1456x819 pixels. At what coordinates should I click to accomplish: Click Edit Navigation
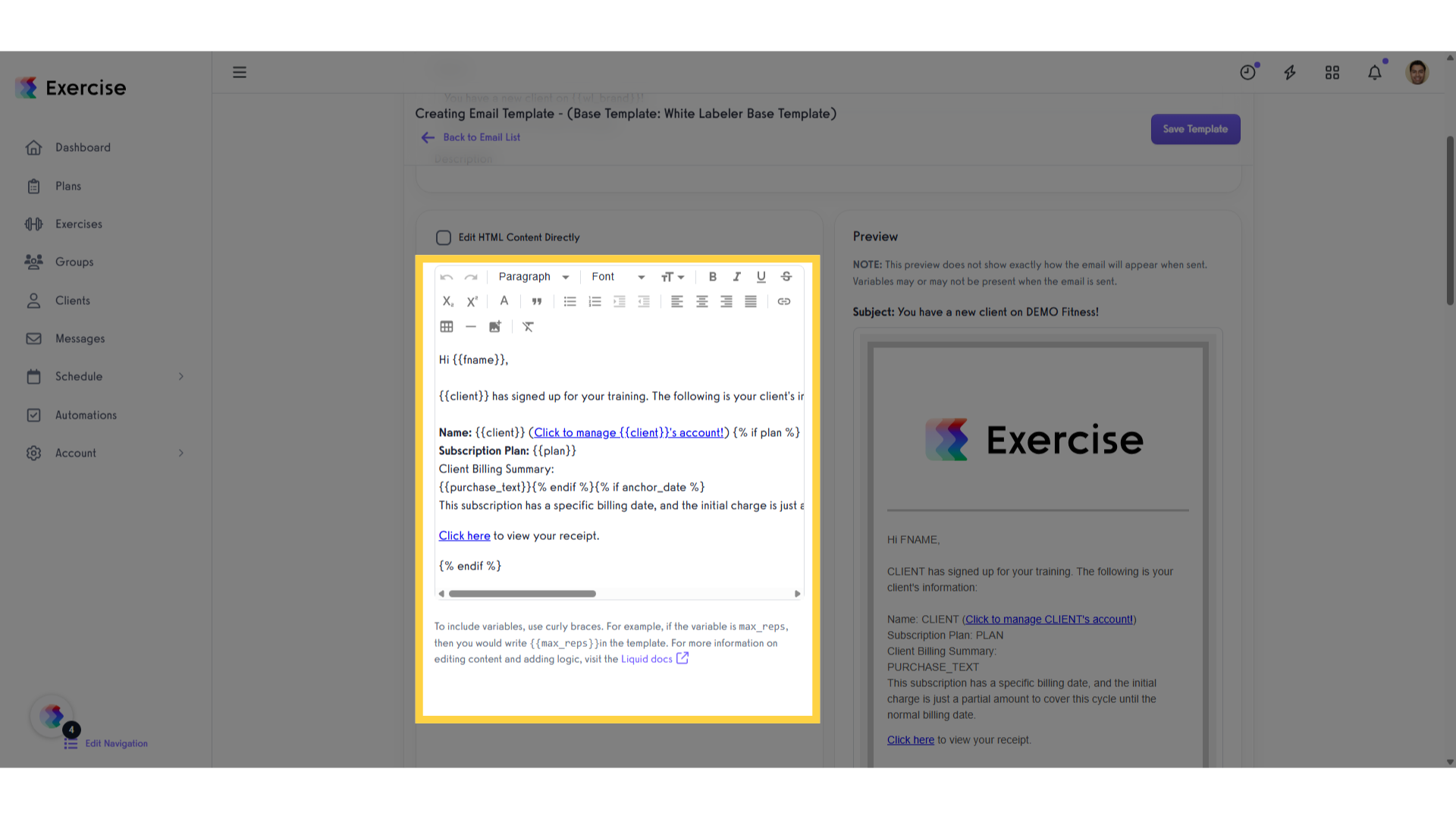pos(106,744)
